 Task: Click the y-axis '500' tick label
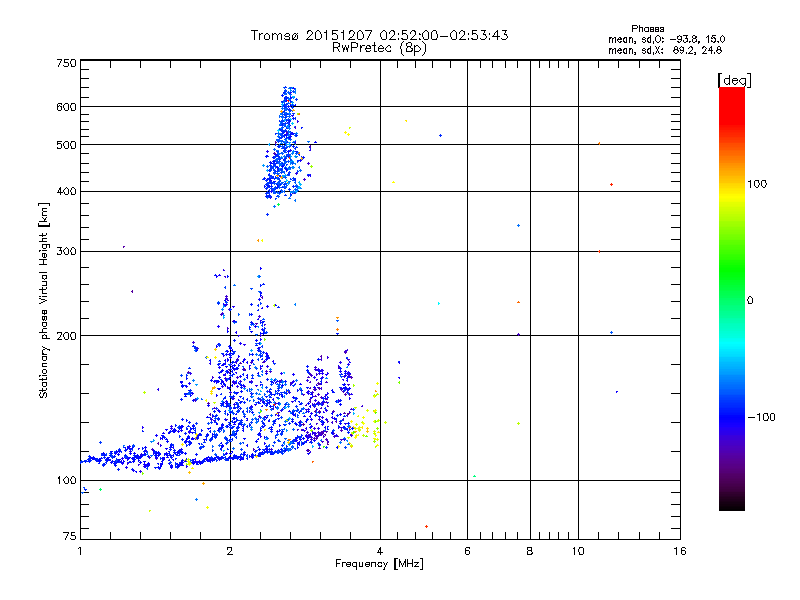(x=66, y=145)
